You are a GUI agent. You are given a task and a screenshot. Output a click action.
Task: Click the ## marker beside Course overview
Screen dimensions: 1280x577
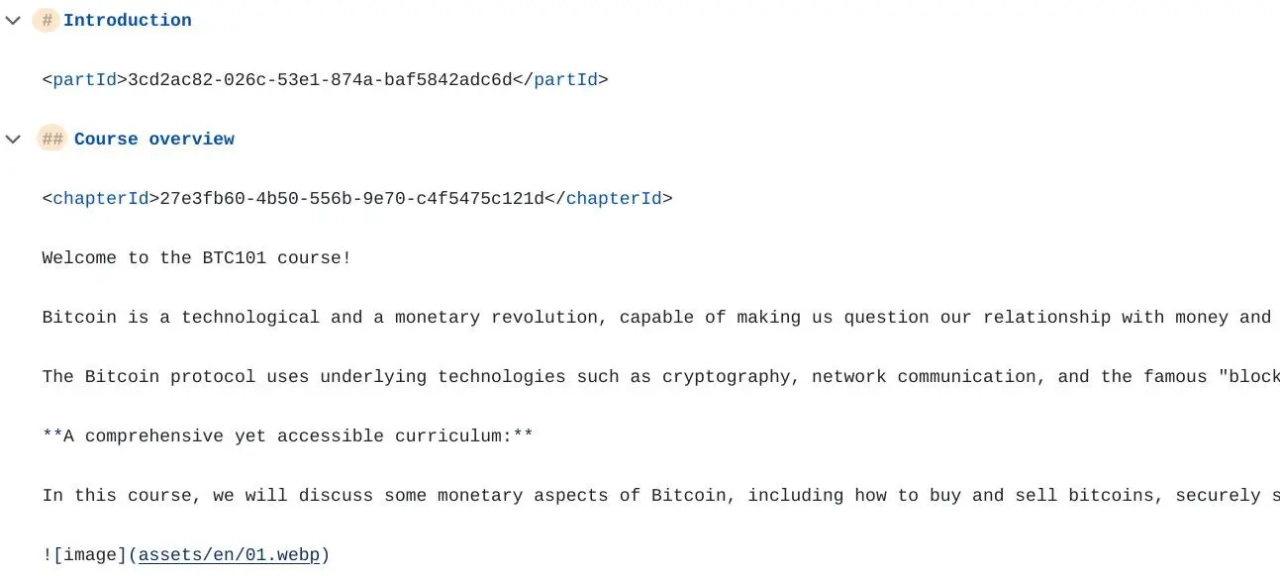pyautogui.click(x=52, y=139)
